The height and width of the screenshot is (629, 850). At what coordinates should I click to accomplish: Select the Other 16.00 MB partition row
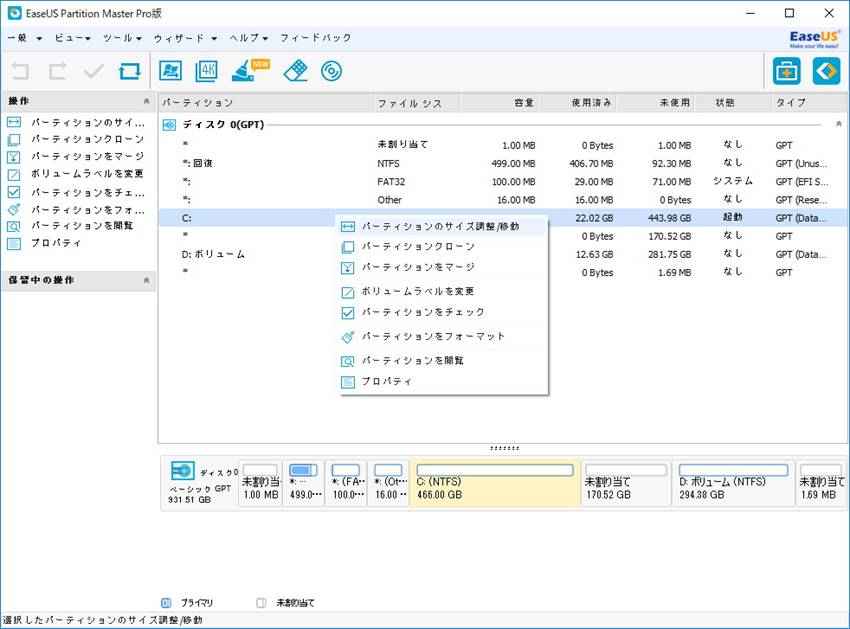tap(503, 200)
